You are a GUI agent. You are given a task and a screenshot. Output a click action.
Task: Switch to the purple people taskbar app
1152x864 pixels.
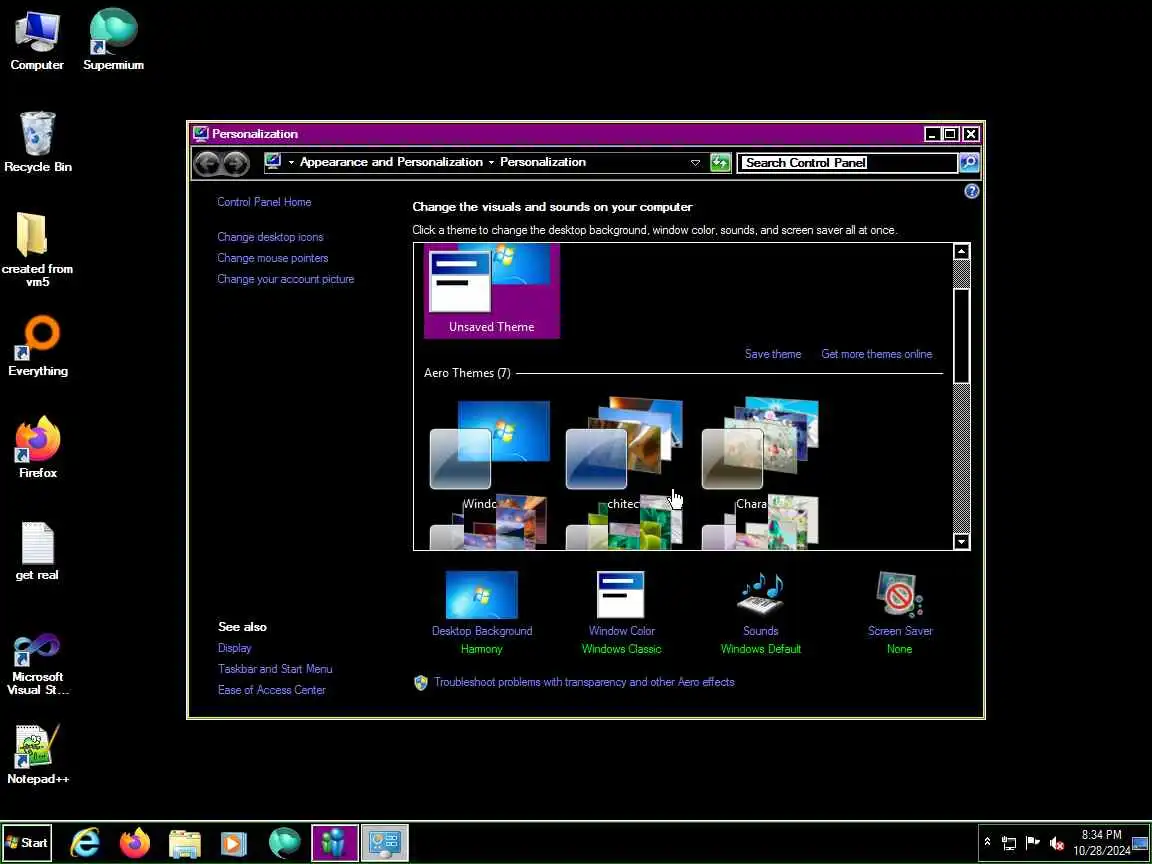334,843
